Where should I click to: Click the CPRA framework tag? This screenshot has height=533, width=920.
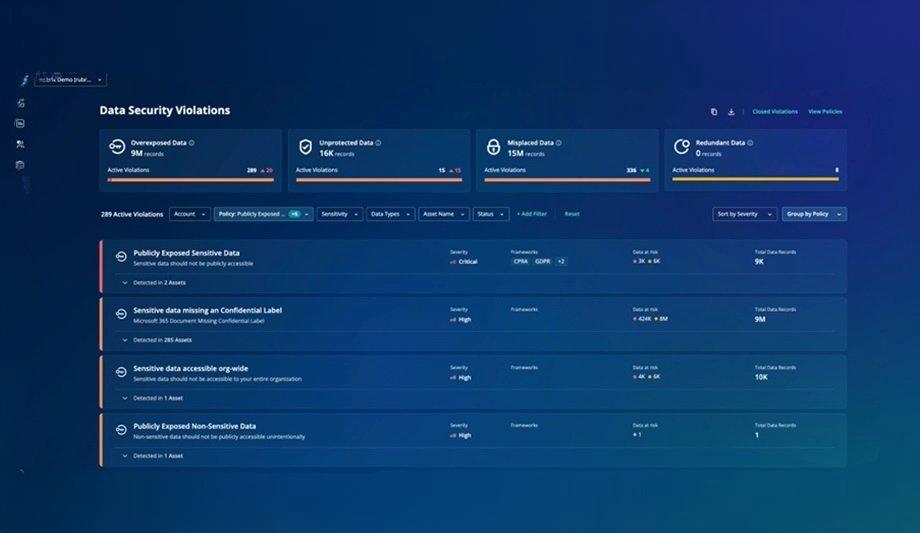pos(521,262)
